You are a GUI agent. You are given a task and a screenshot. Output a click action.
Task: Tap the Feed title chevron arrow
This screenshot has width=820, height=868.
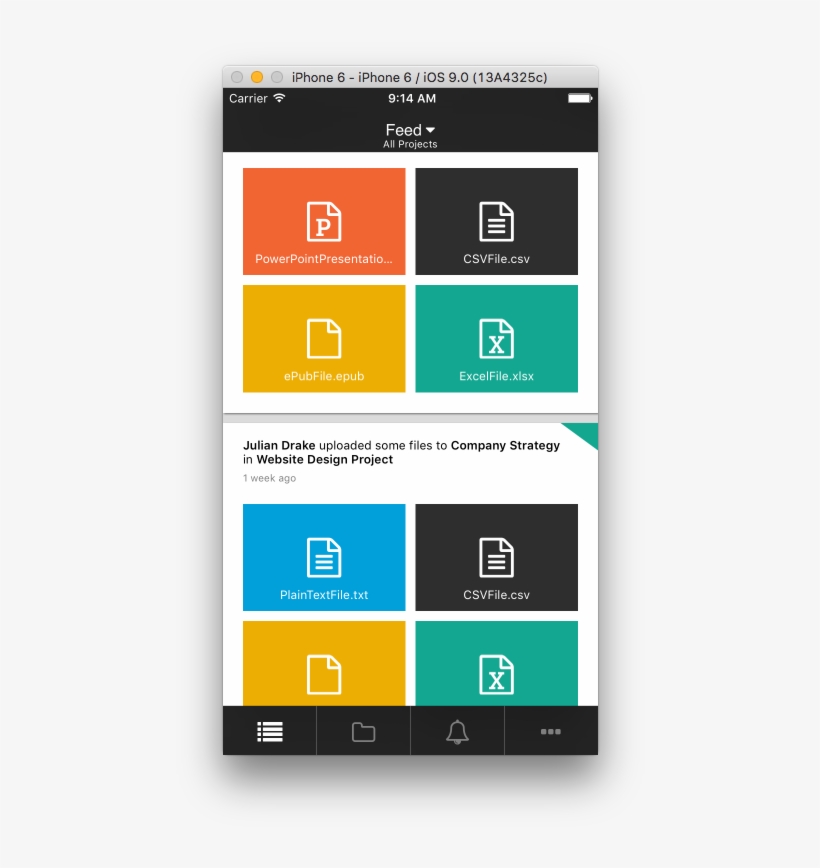coord(432,130)
